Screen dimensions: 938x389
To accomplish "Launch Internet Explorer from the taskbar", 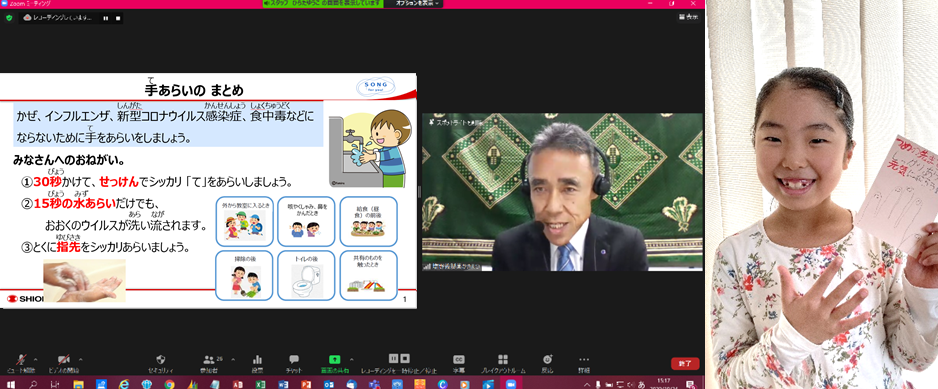I will 124,384.
